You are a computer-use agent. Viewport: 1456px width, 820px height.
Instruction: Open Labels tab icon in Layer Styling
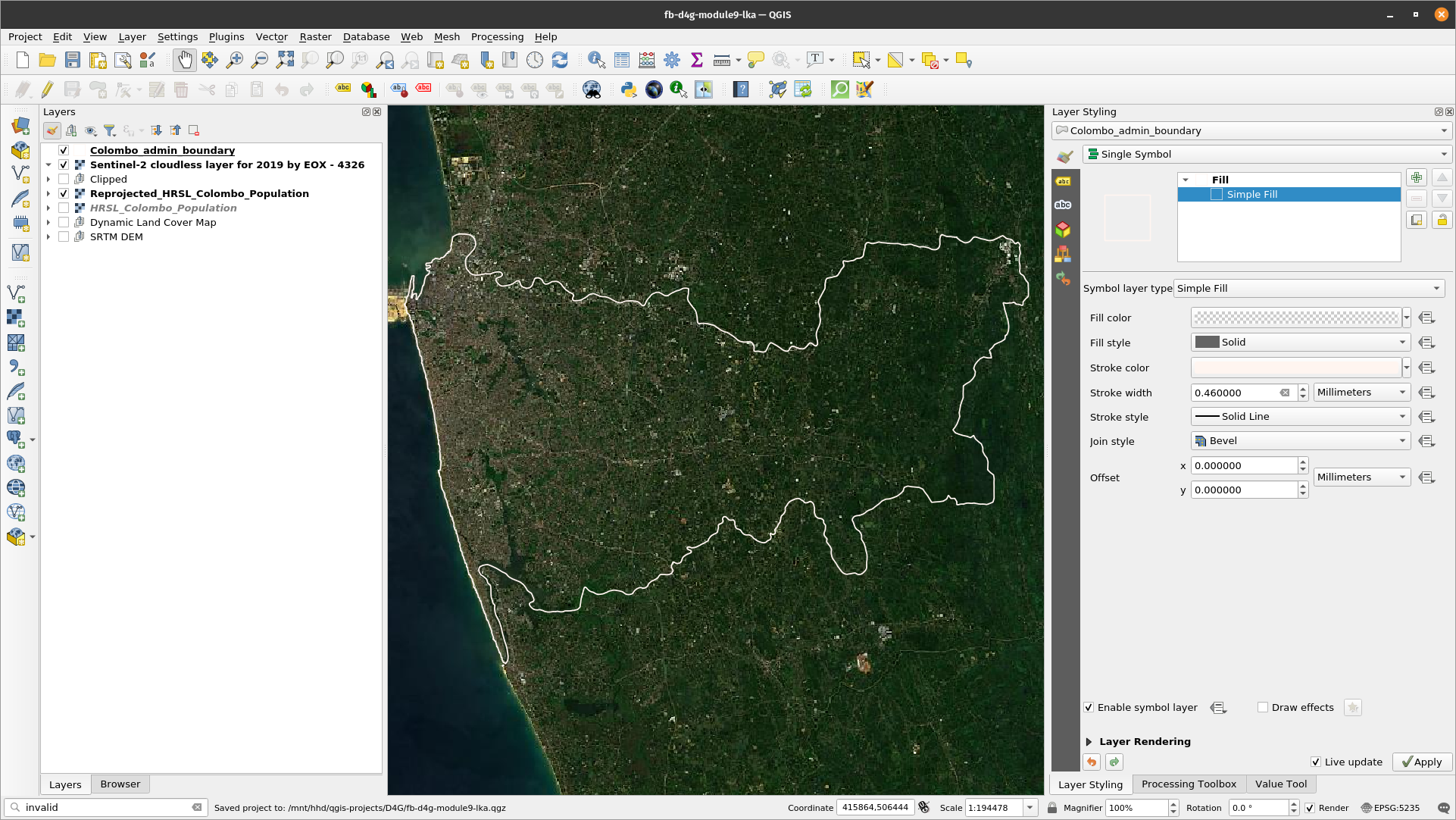pyautogui.click(x=1064, y=181)
